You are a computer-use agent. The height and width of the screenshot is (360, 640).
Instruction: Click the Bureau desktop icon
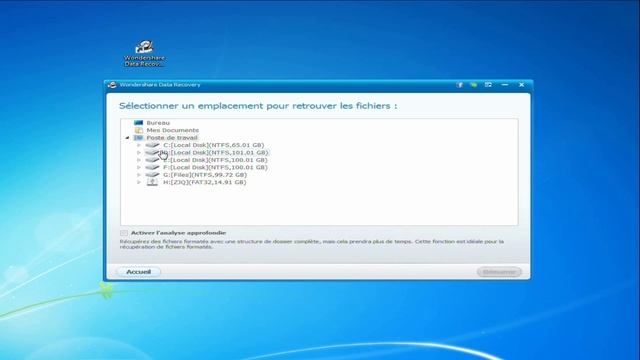pos(139,122)
